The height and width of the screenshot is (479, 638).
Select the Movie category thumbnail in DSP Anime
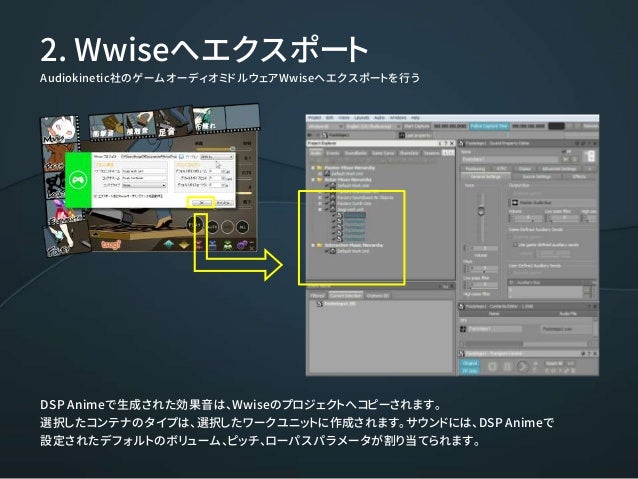[59, 129]
